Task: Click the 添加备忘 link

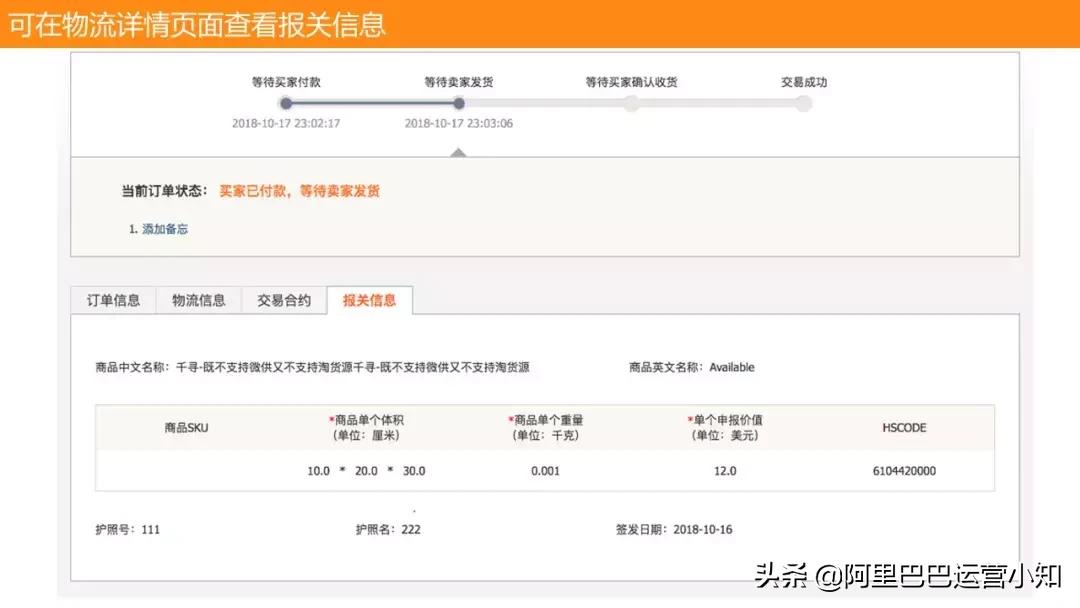Action: pos(164,228)
